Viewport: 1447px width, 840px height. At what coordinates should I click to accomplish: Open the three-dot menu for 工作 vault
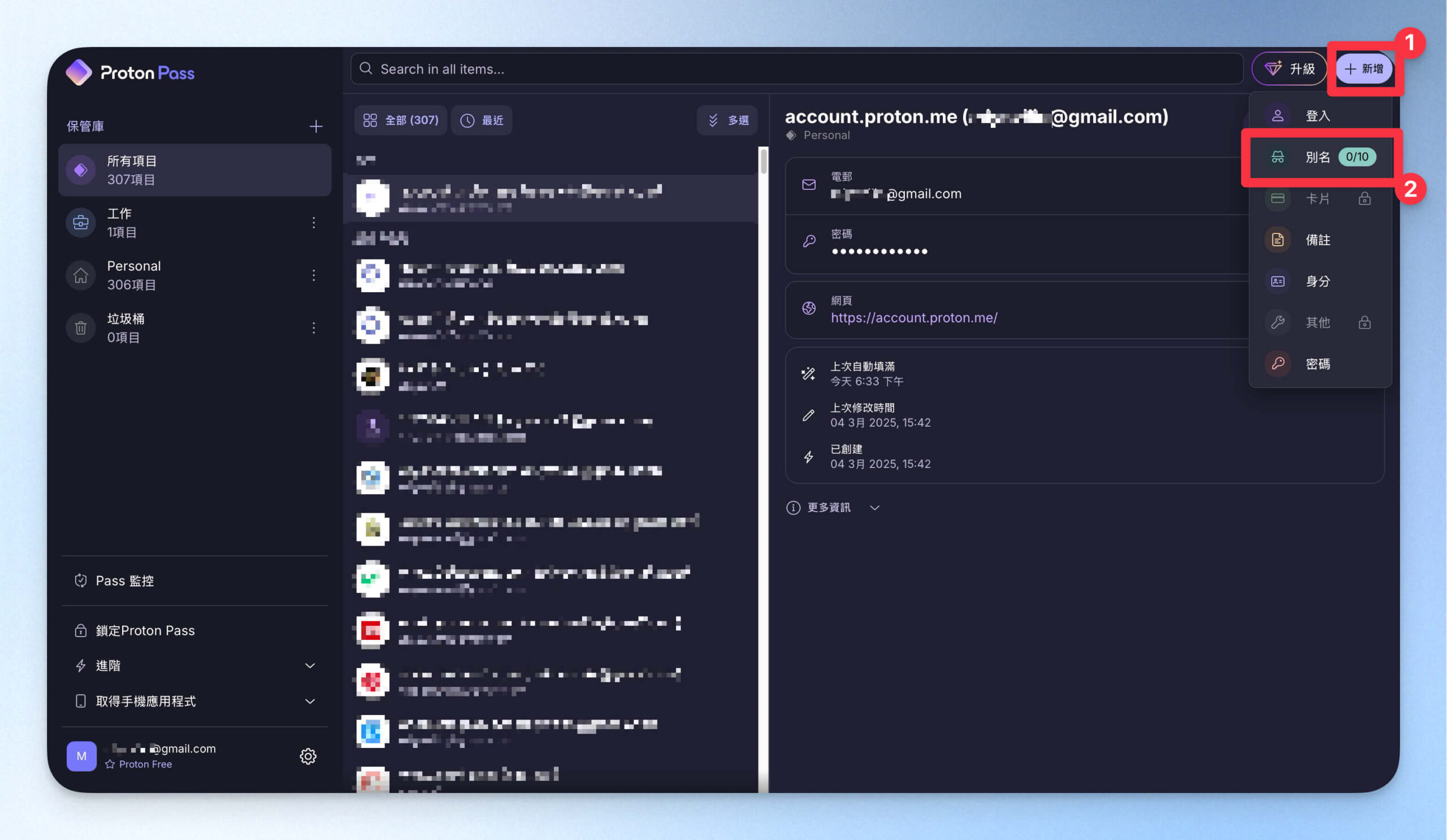click(314, 223)
